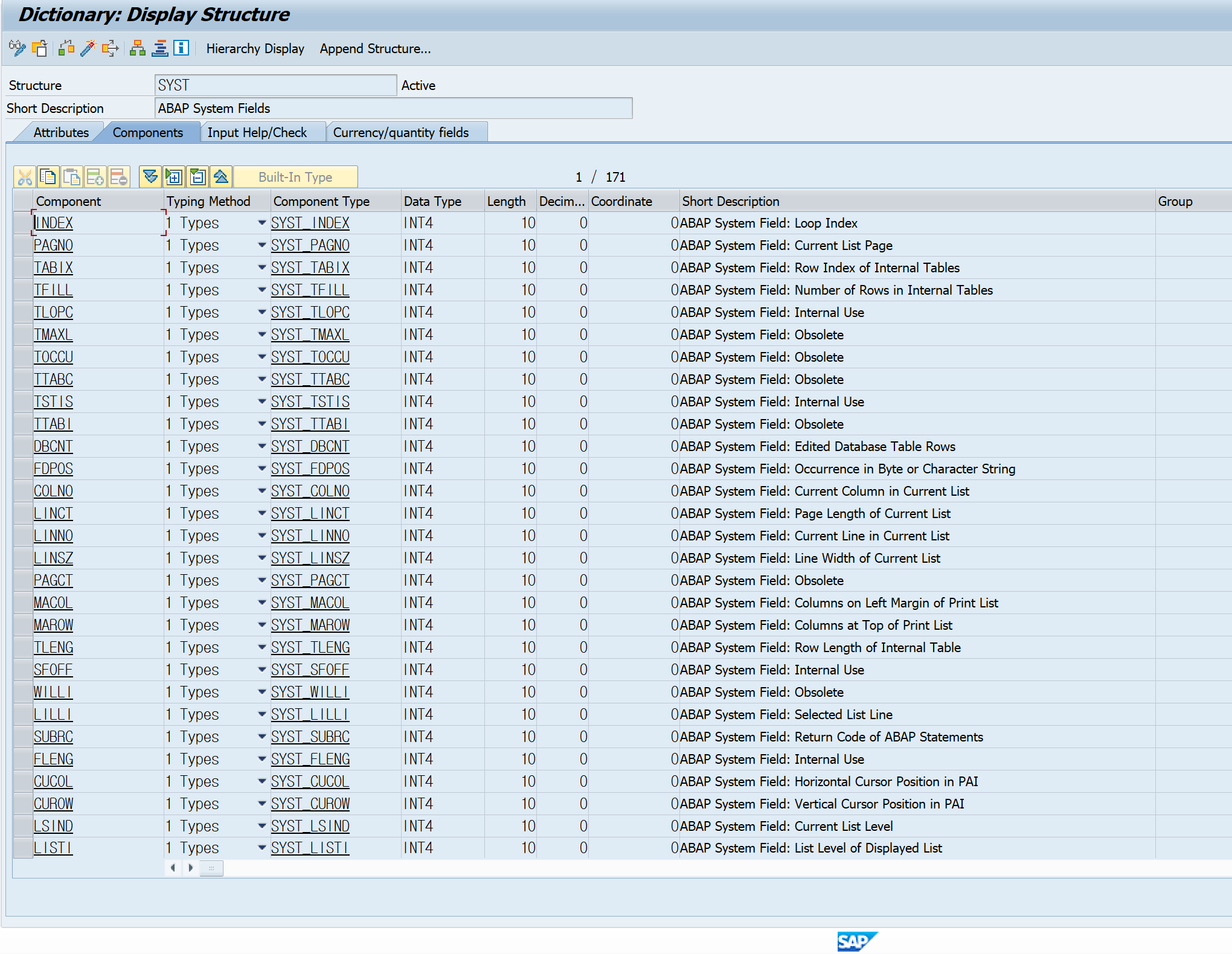Switch to the Attributes tab
Screen dimensions: 1232x954
[x=61, y=132]
